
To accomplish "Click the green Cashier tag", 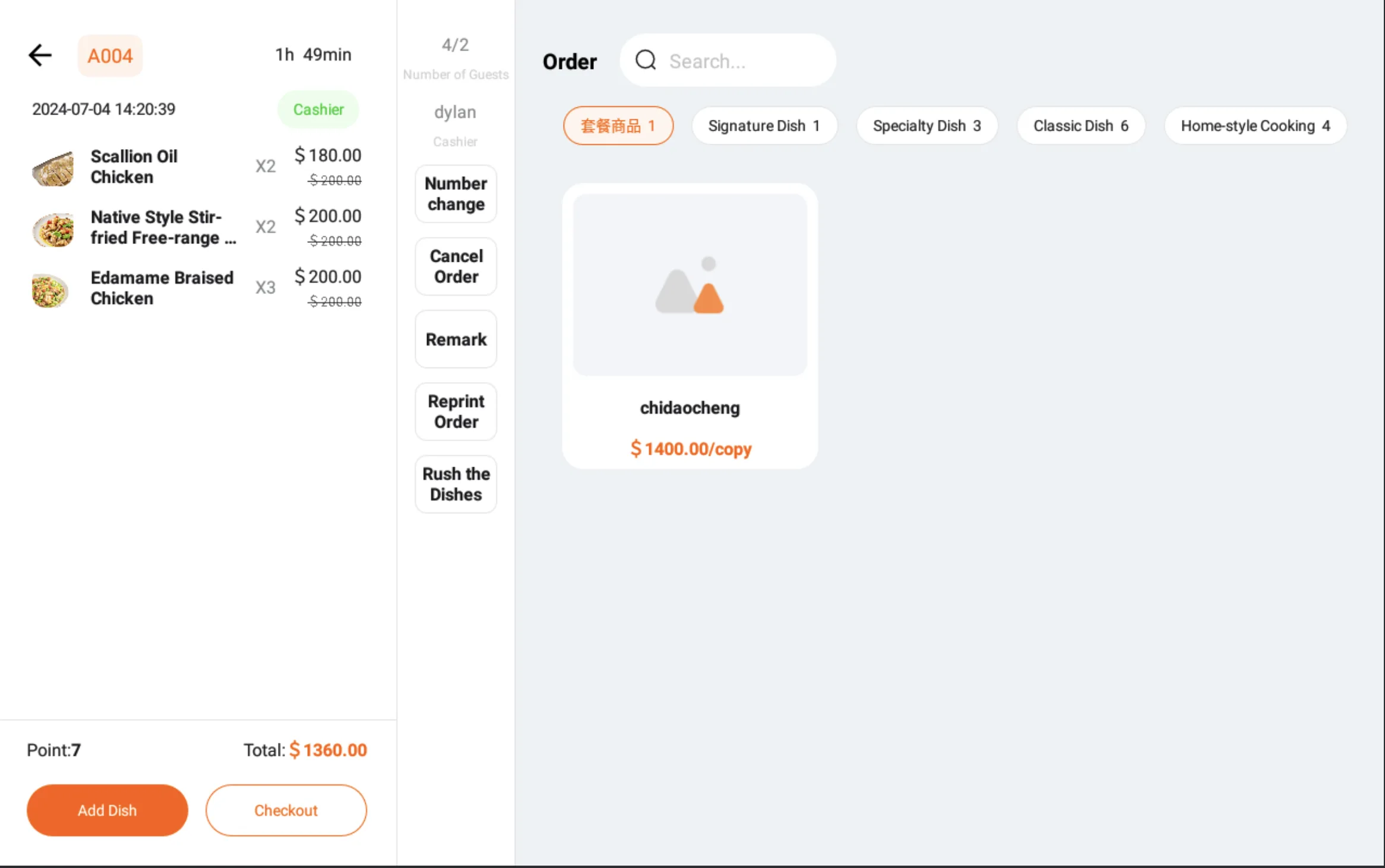I will [x=318, y=109].
